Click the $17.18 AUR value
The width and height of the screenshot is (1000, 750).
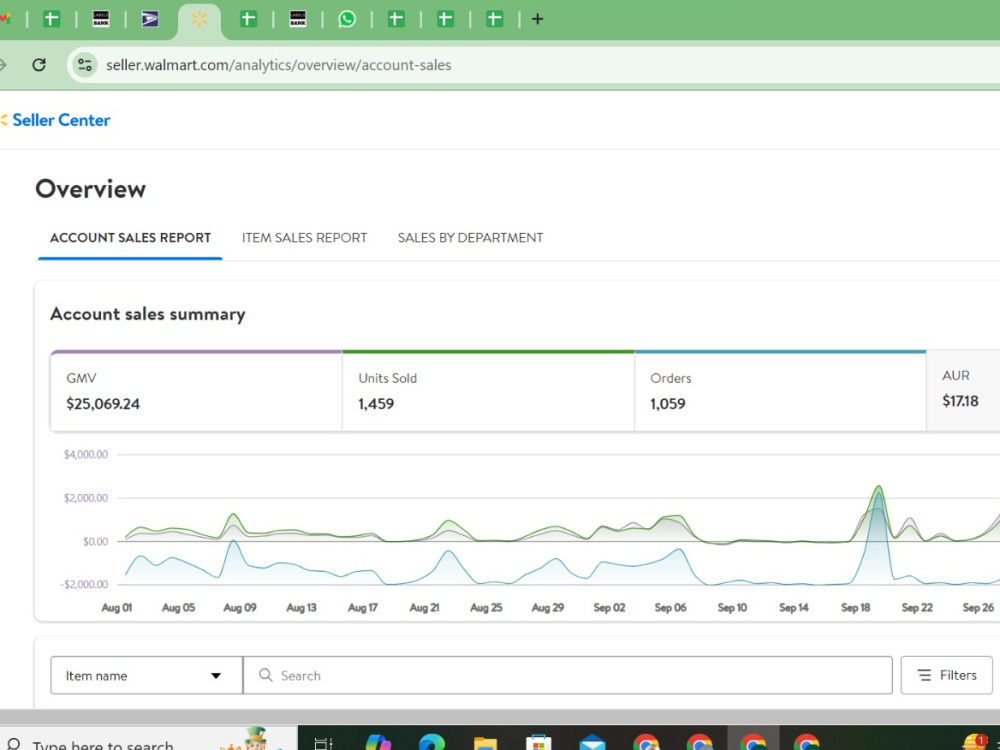click(x=960, y=401)
